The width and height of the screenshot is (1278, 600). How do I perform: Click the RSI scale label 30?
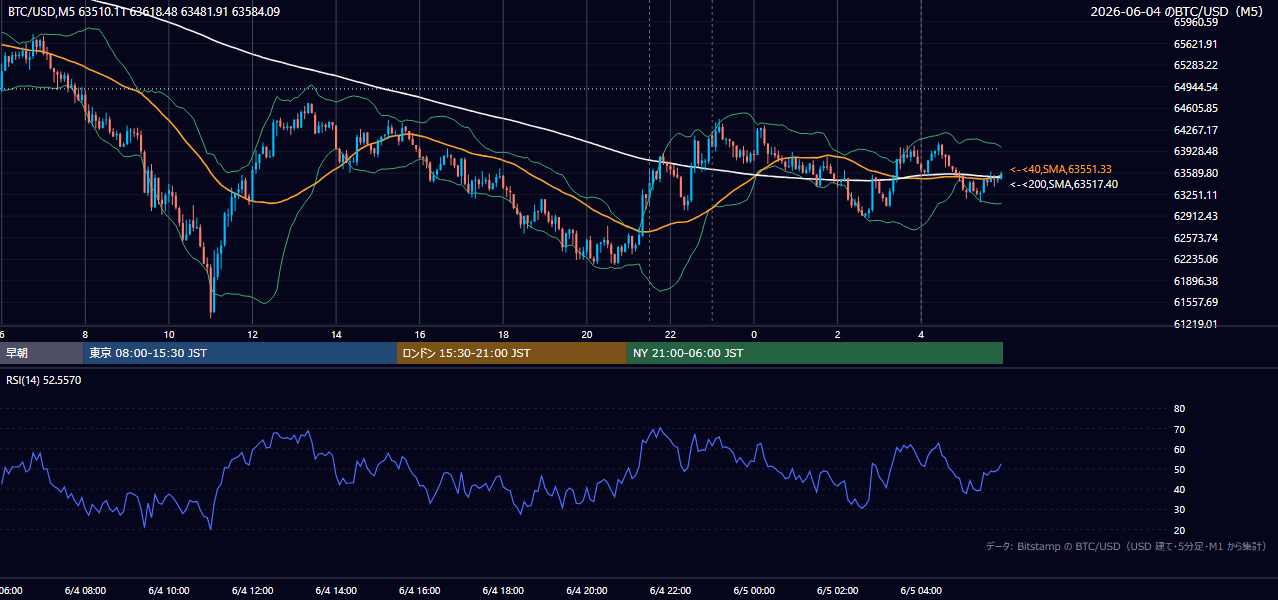[x=1179, y=510]
